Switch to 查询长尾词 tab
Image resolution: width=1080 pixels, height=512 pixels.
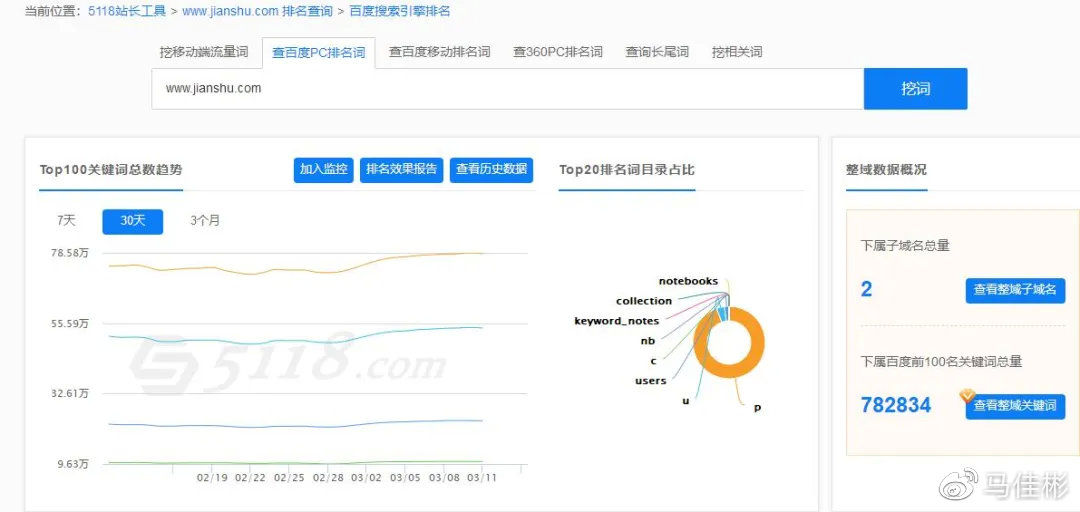pyautogui.click(x=656, y=52)
